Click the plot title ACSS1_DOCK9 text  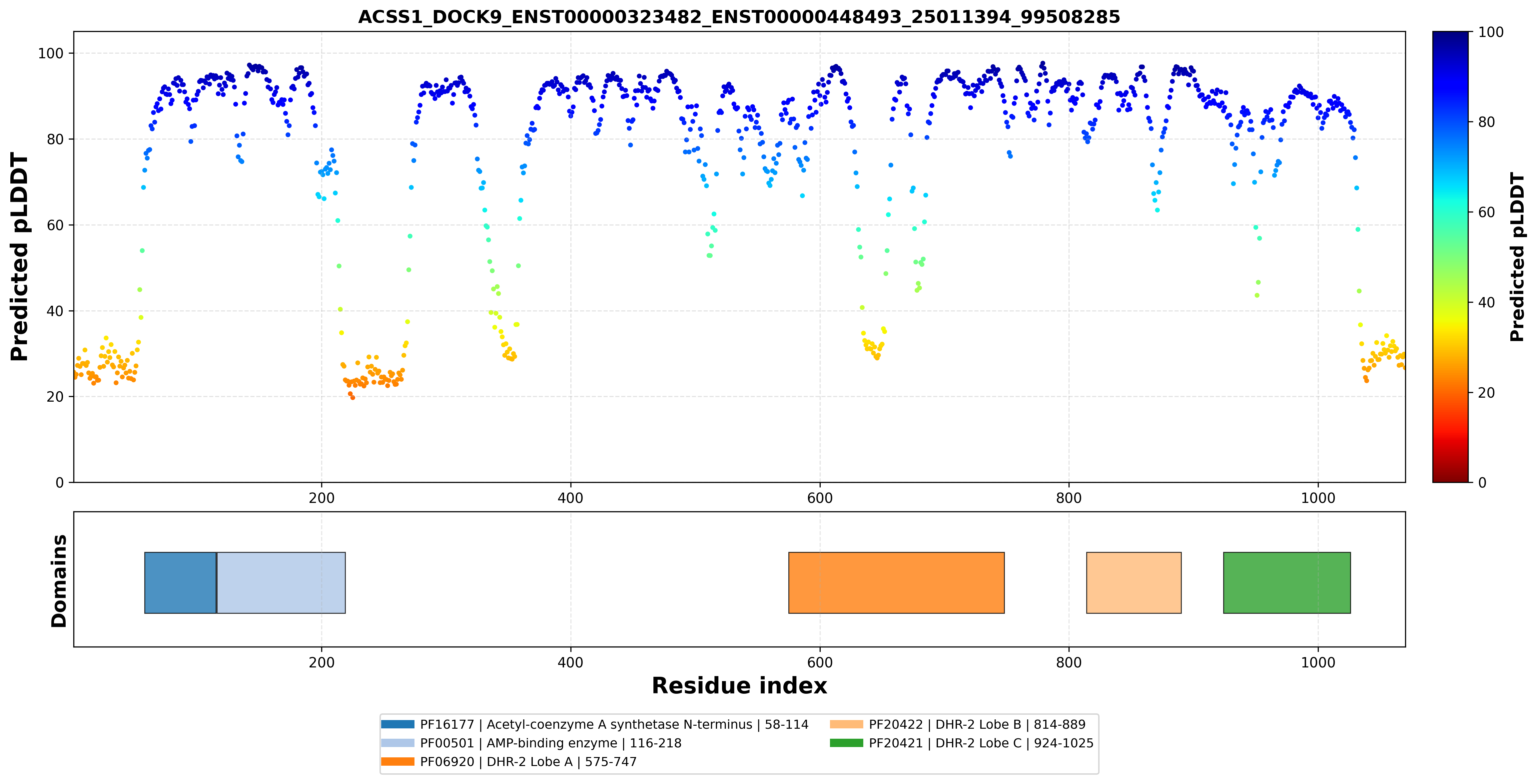[x=739, y=17]
